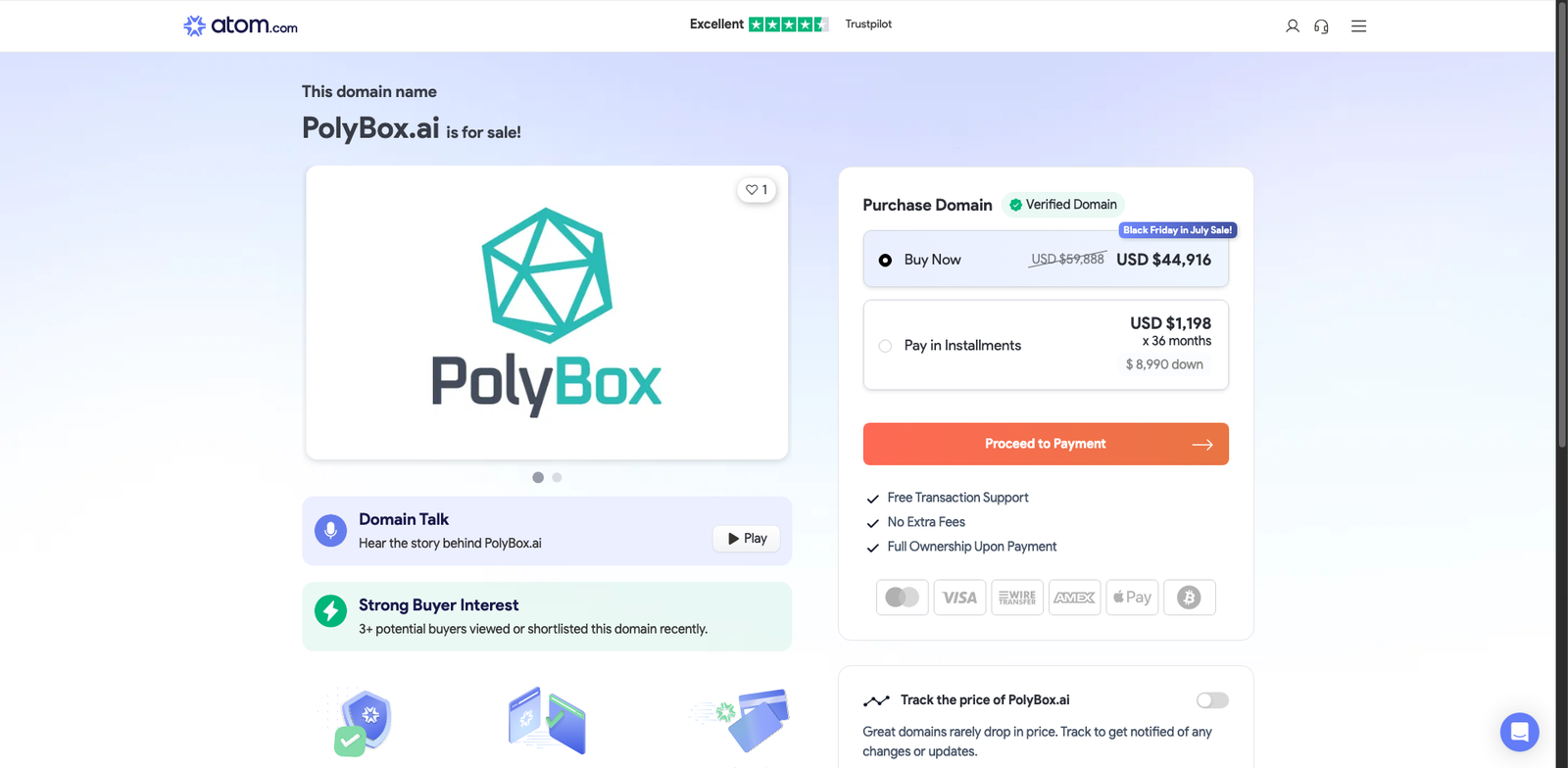The image size is (1568, 768).
Task: Open the Trustpilot text link
Action: 868,24
